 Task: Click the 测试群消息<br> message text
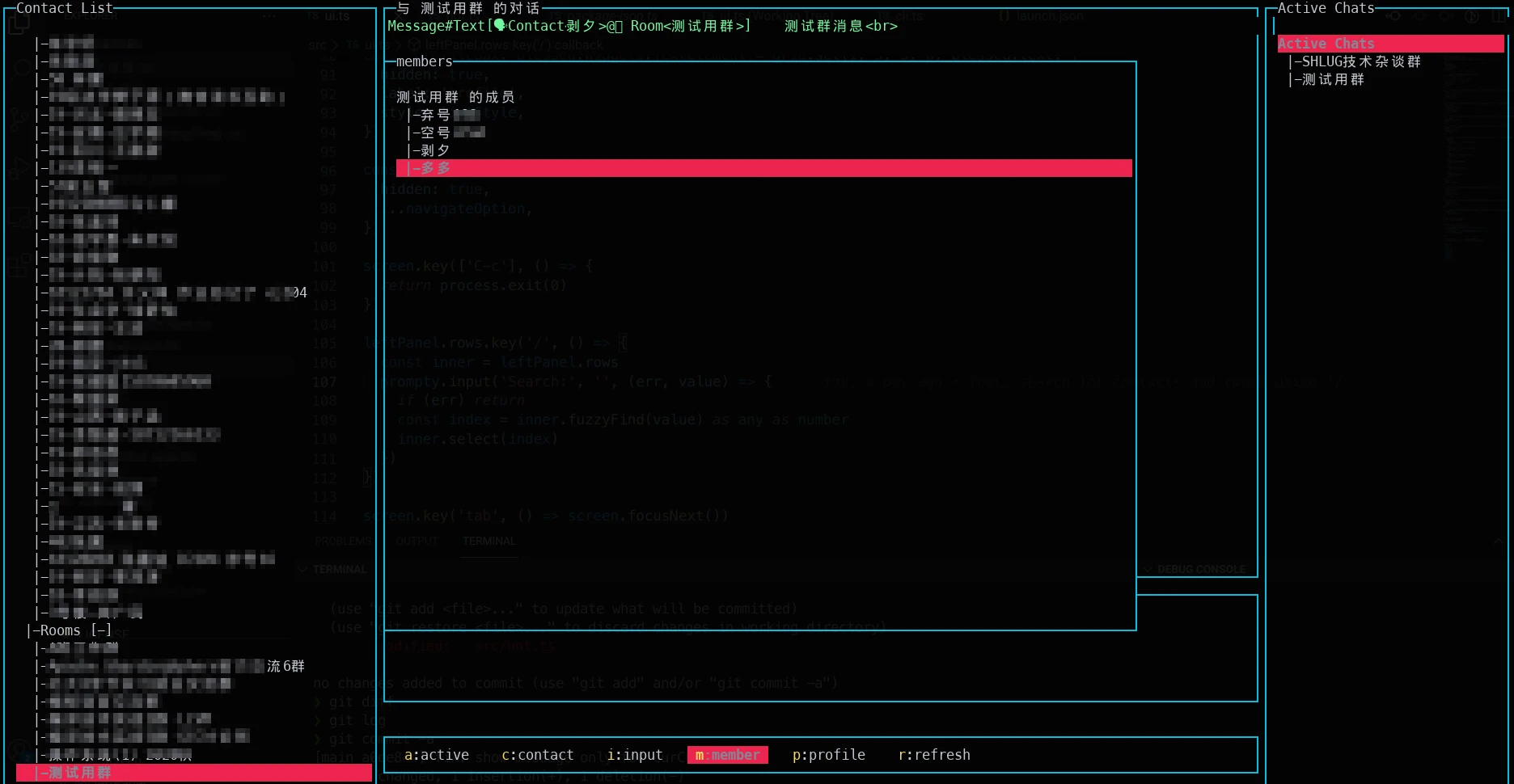pyautogui.click(x=840, y=26)
